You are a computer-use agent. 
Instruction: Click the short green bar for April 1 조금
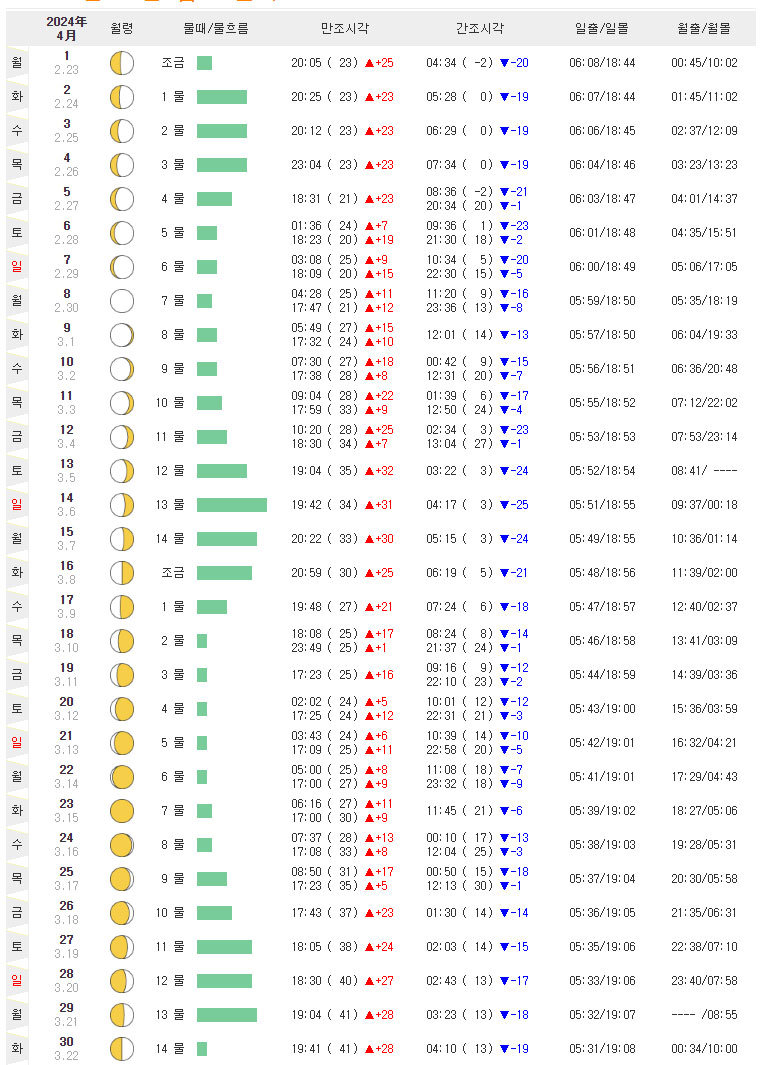point(204,63)
